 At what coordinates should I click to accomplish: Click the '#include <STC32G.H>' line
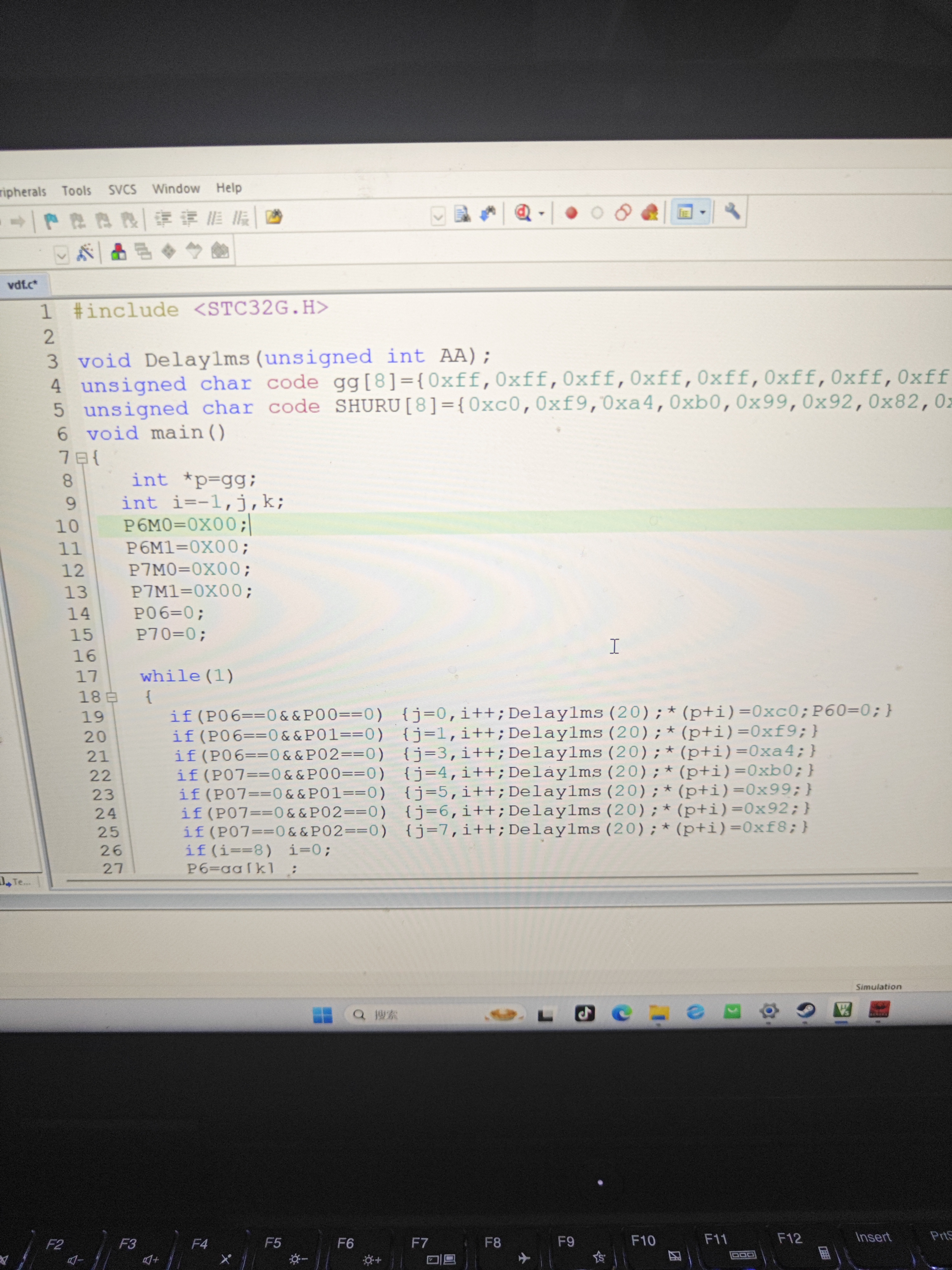coord(201,309)
